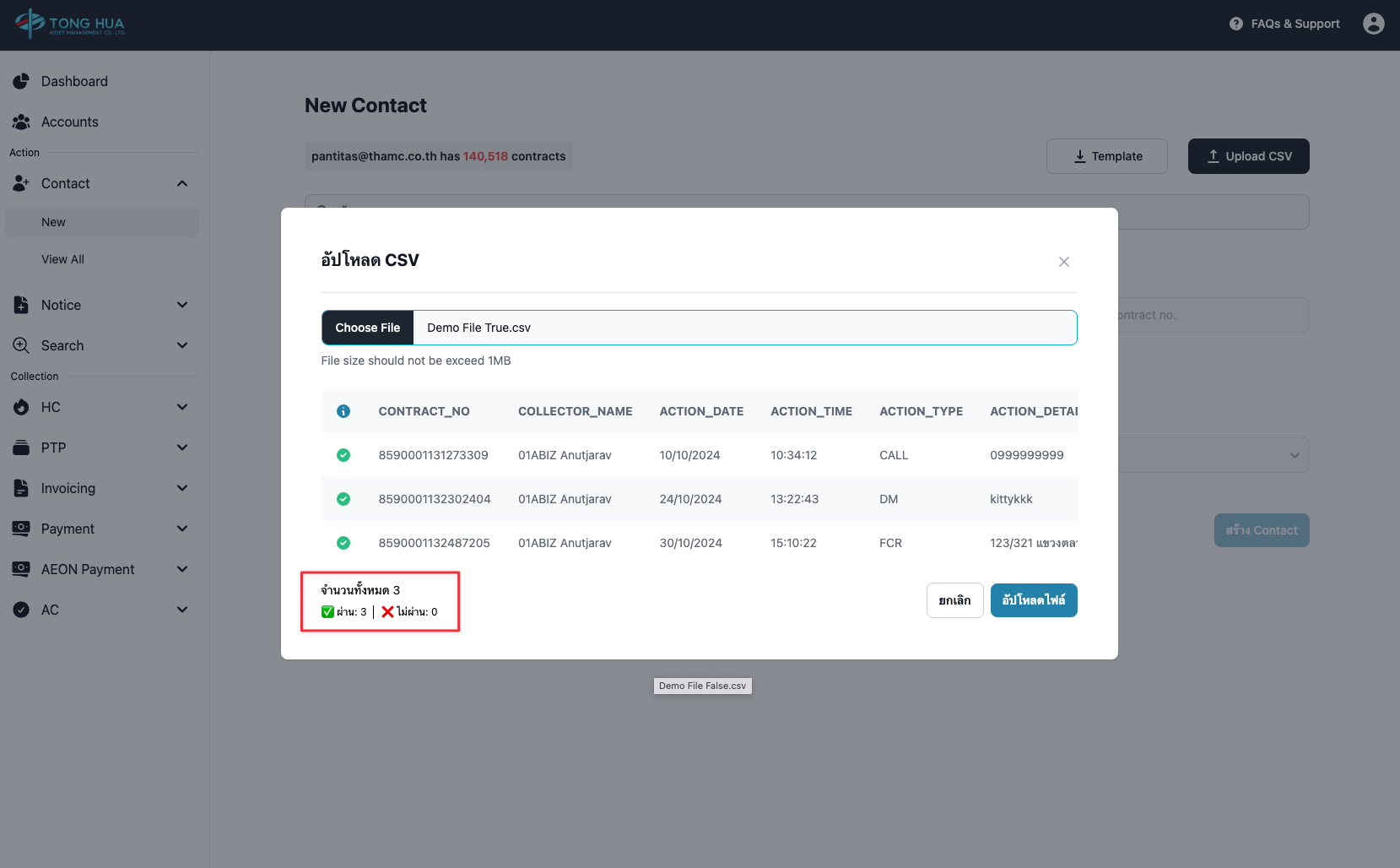The height and width of the screenshot is (868, 1400).
Task: Click green check for contract 8590001131273309
Action: tap(343, 455)
